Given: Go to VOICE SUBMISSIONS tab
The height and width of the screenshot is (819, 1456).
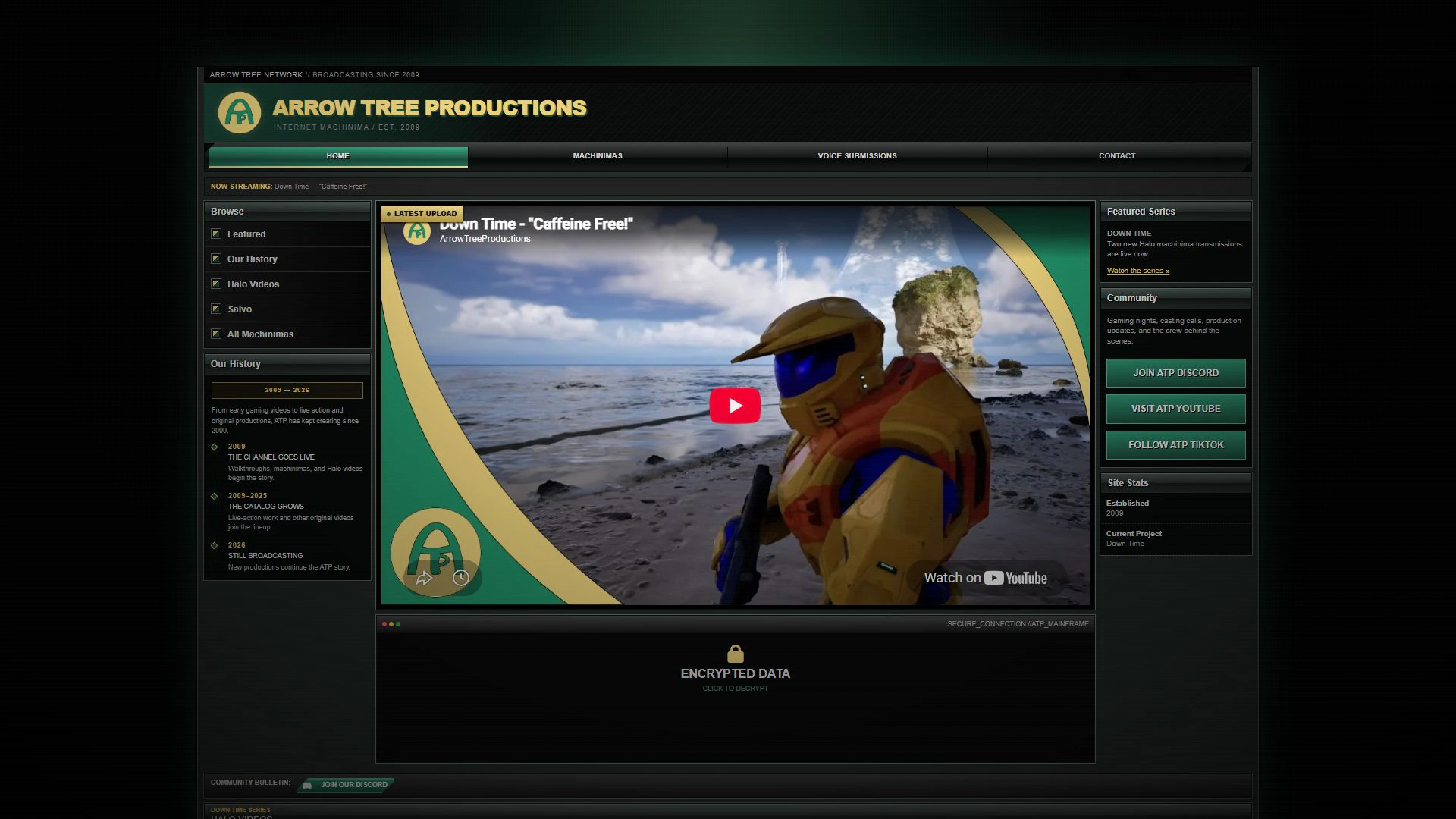Looking at the screenshot, I should coord(857,156).
